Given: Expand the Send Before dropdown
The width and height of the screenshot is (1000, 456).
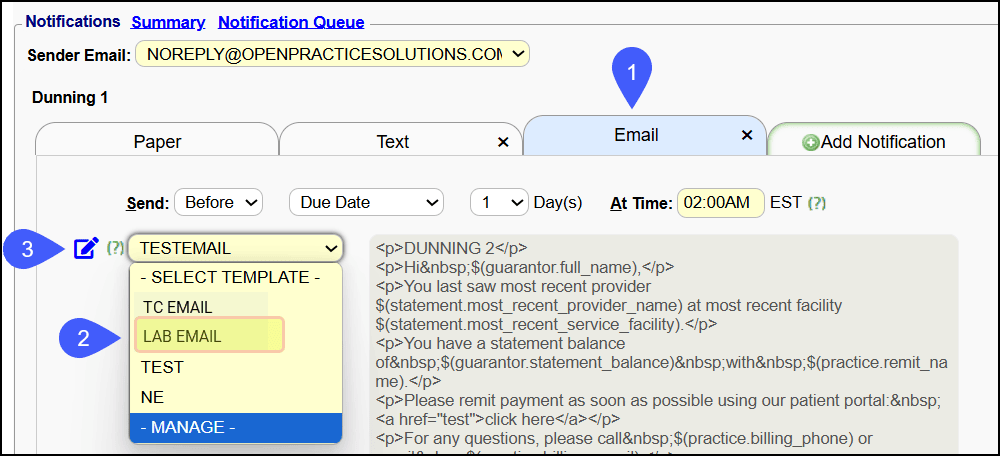Looking at the screenshot, I should click(217, 202).
